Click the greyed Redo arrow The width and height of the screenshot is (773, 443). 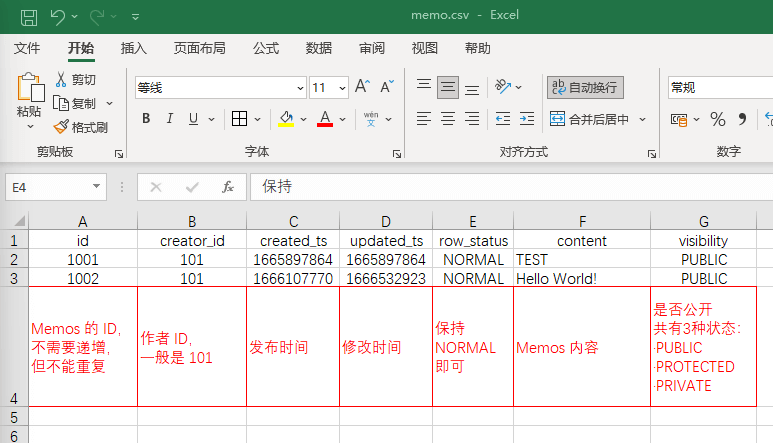tap(97, 17)
